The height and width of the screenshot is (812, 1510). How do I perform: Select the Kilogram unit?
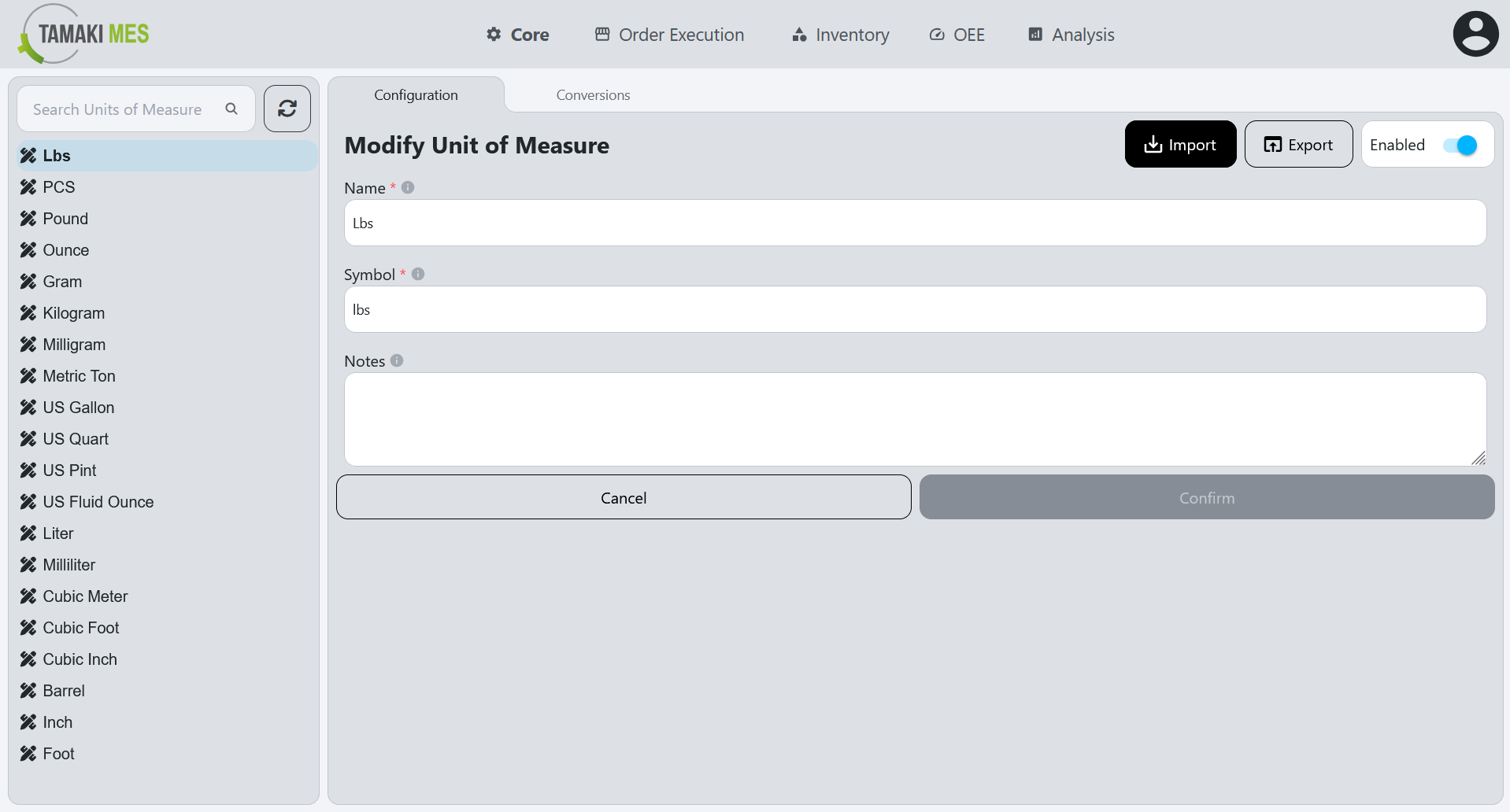[73, 312]
